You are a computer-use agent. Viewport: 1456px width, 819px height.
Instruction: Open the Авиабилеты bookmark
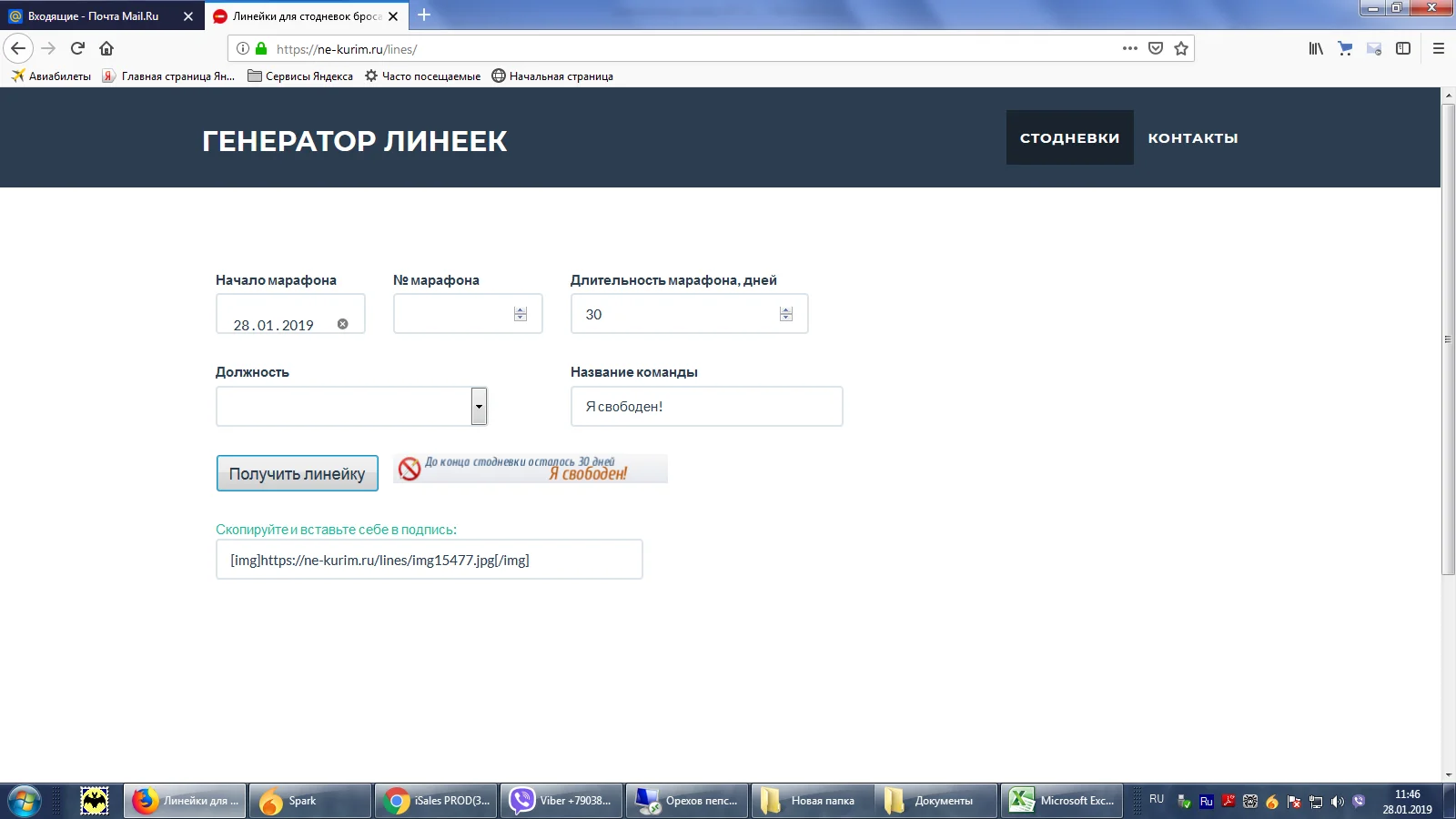[51, 76]
